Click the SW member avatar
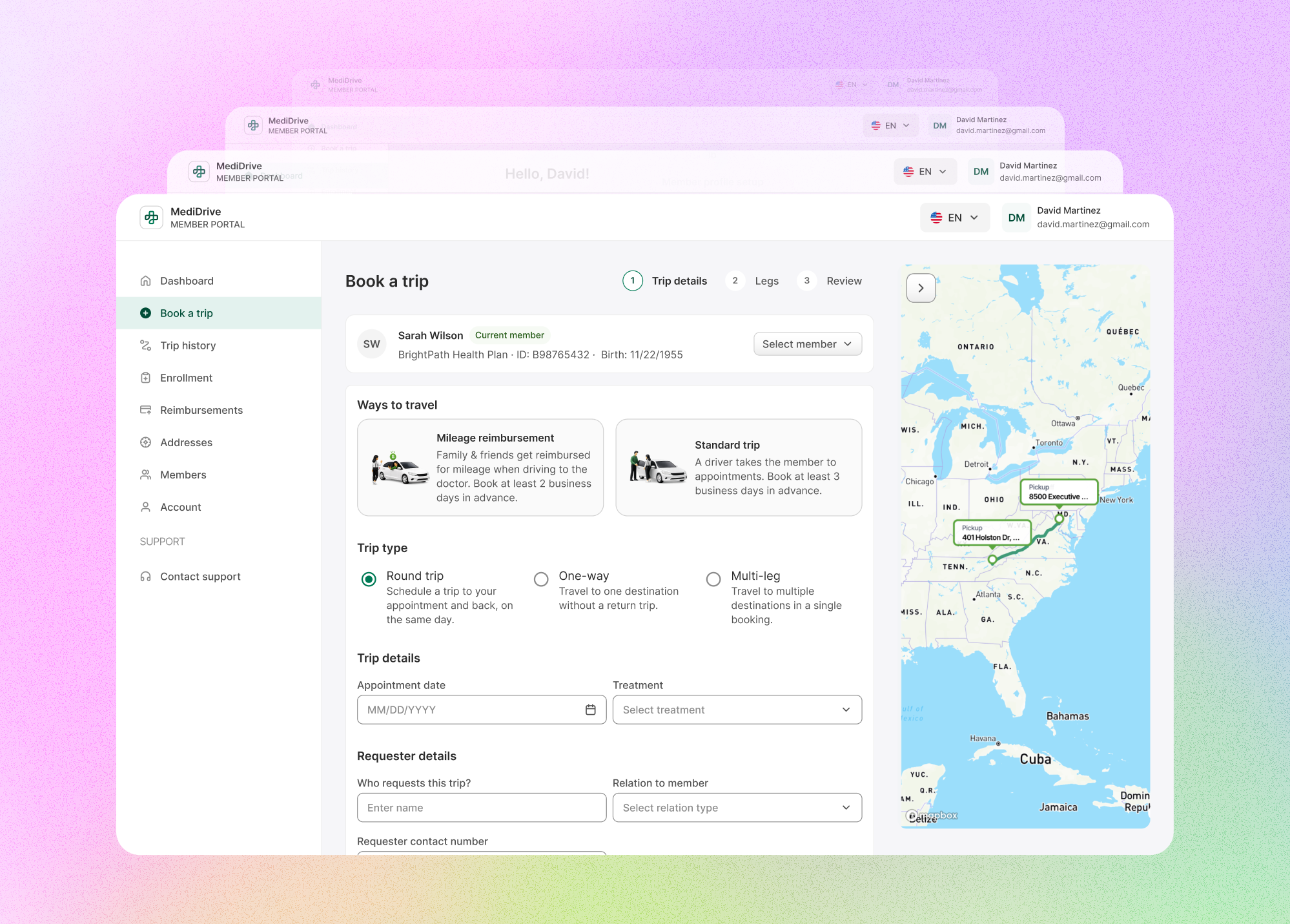The height and width of the screenshot is (924, 1290). (372, 344)
